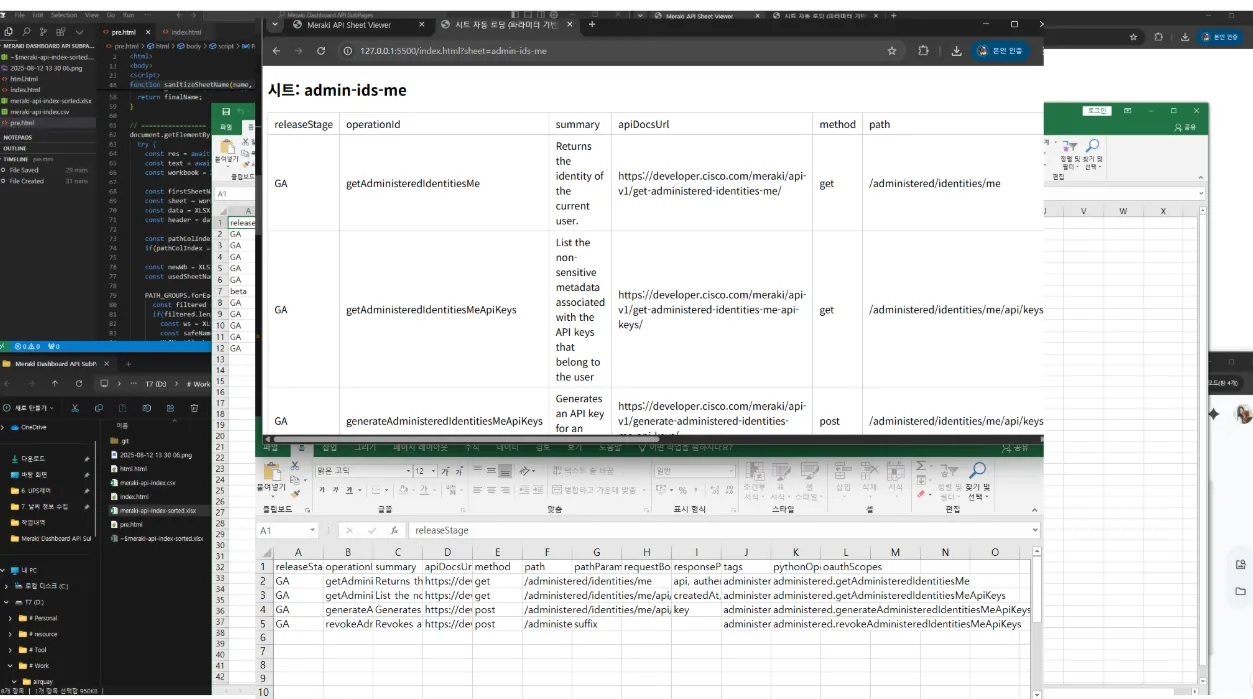
Task: Click the Excel fill color bucket icon
Action: [402, 491]
